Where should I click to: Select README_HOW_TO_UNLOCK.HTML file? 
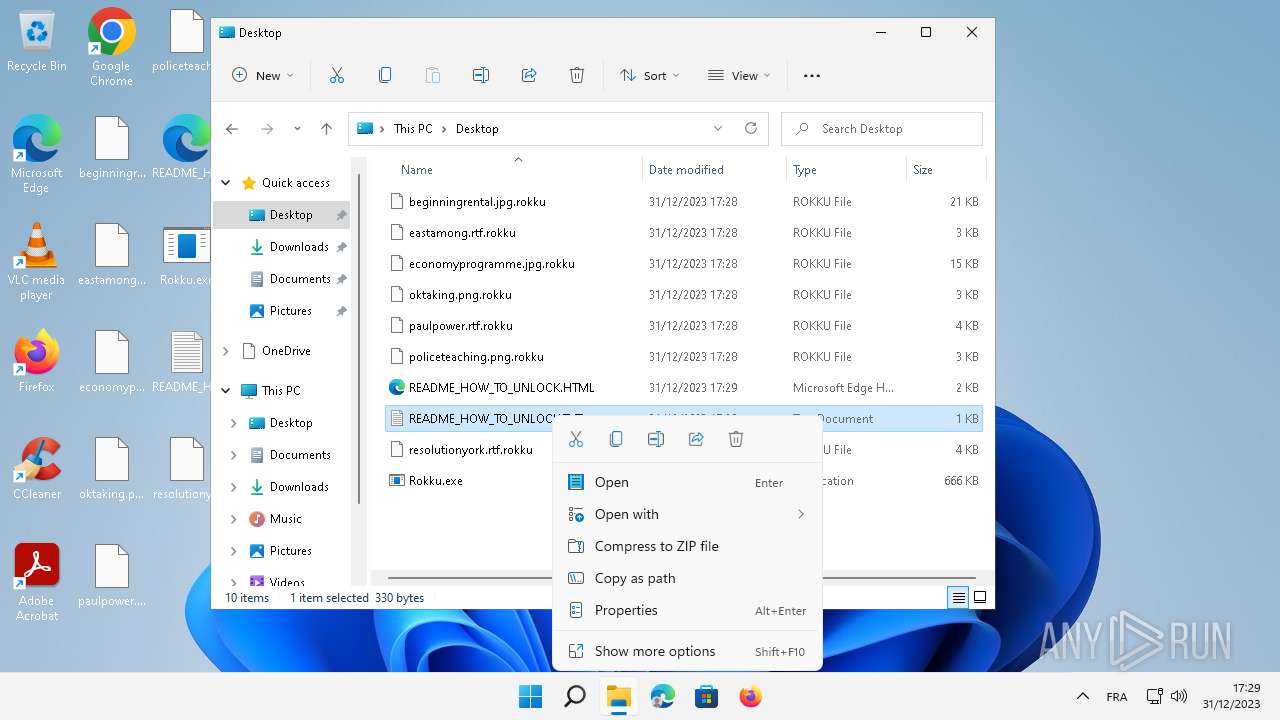click(684, 388)
